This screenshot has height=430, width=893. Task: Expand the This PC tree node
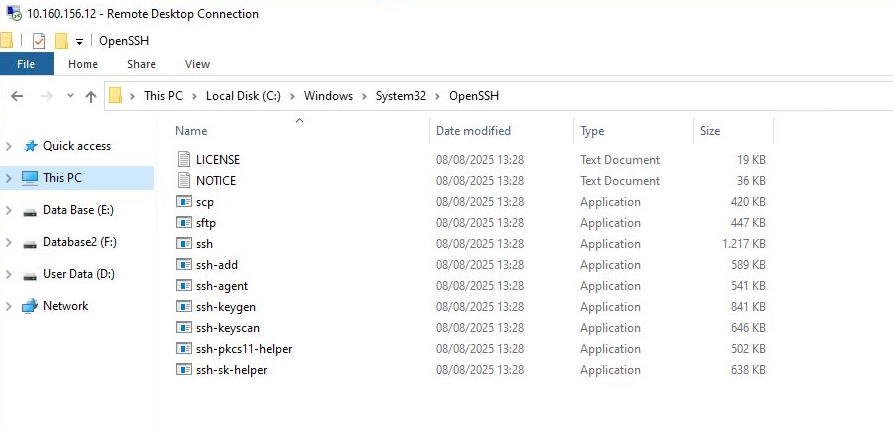click(x=9, y=178)
